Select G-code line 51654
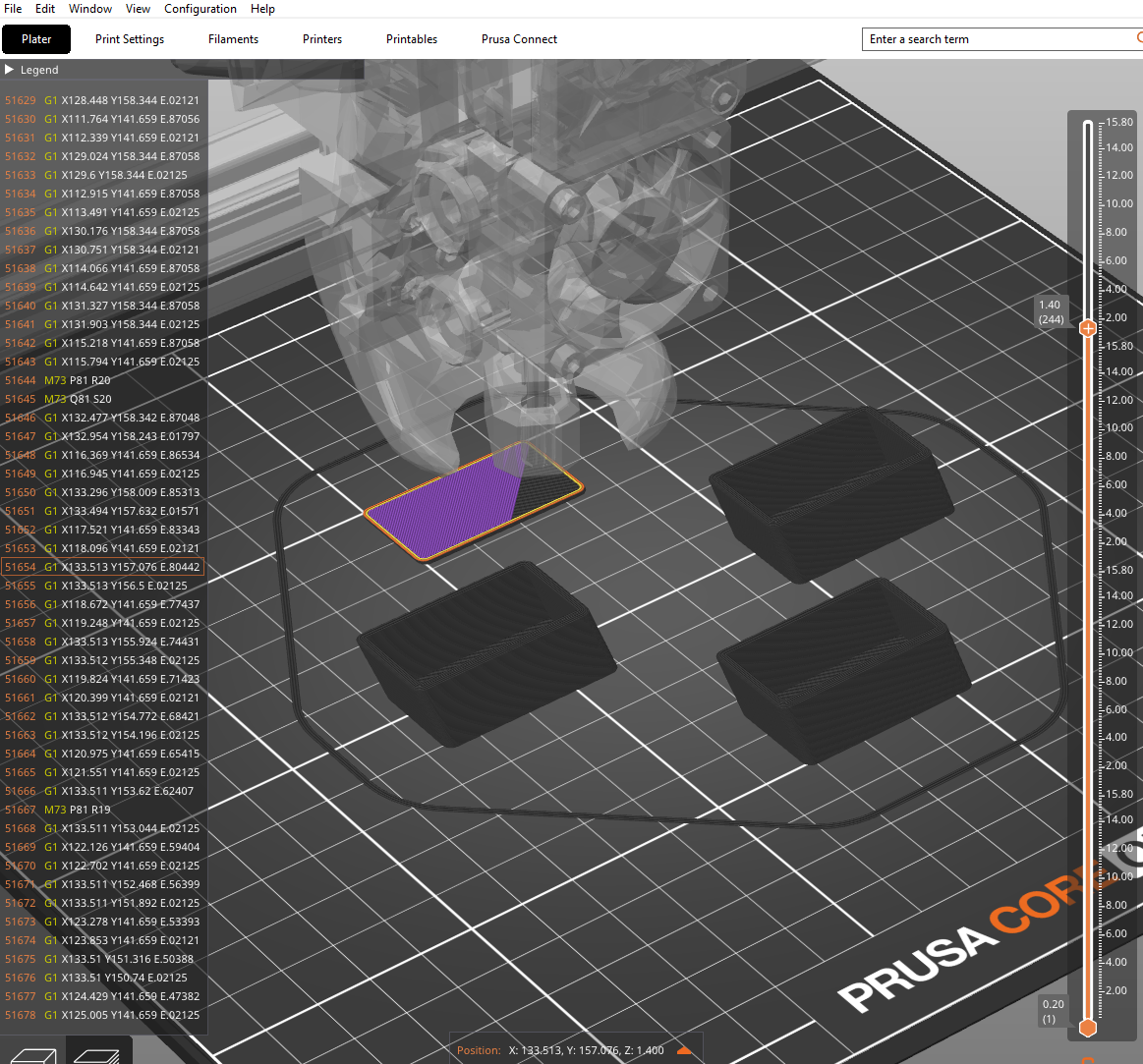This screenshot has width=1143, height=1064. coord(103,567)
